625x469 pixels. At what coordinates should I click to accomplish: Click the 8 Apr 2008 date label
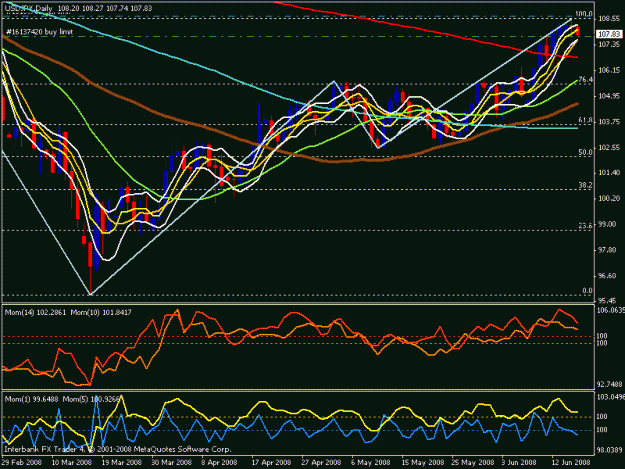pos(219,462)
